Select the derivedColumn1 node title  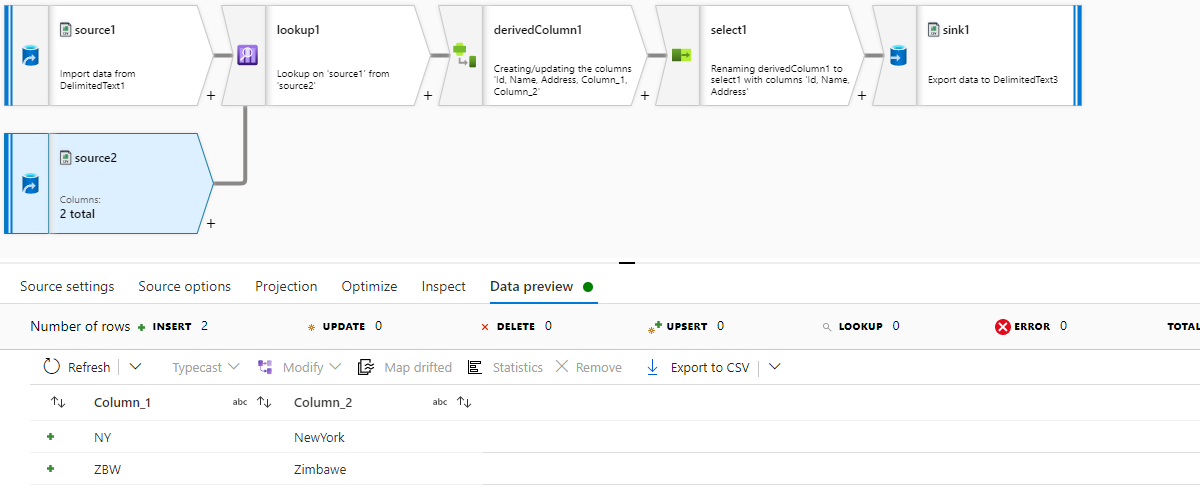pos(538,30)
